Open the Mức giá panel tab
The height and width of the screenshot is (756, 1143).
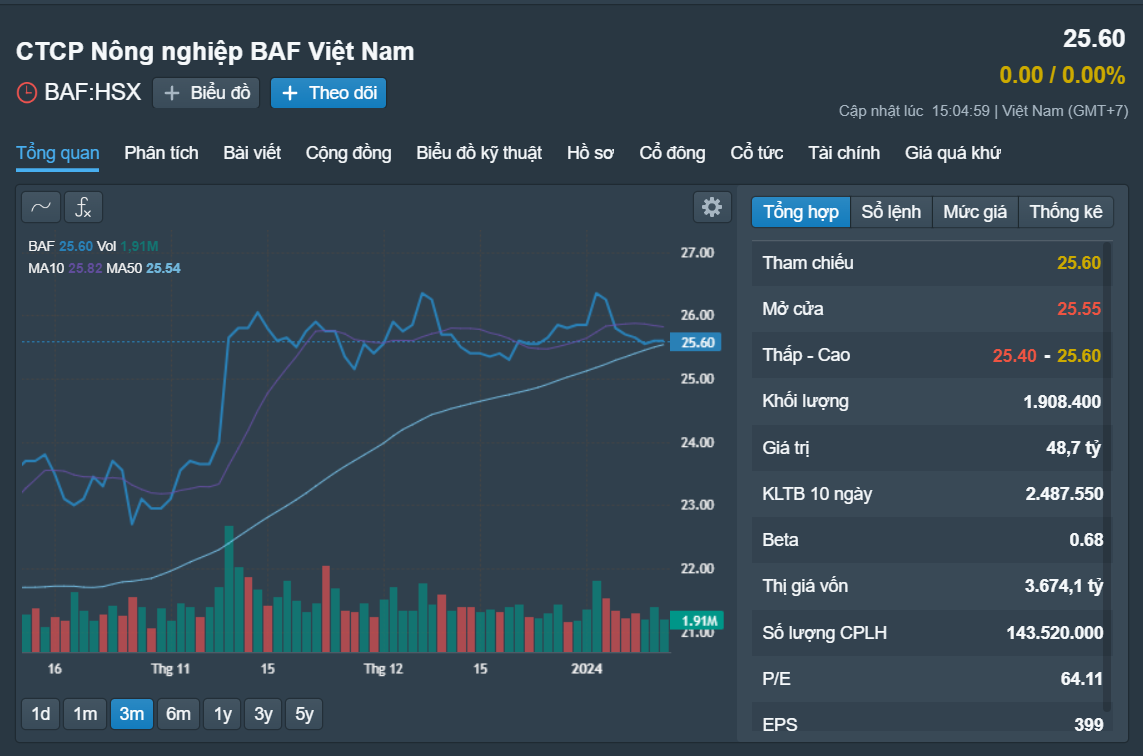pyautogui.click(x=975, y=212)
